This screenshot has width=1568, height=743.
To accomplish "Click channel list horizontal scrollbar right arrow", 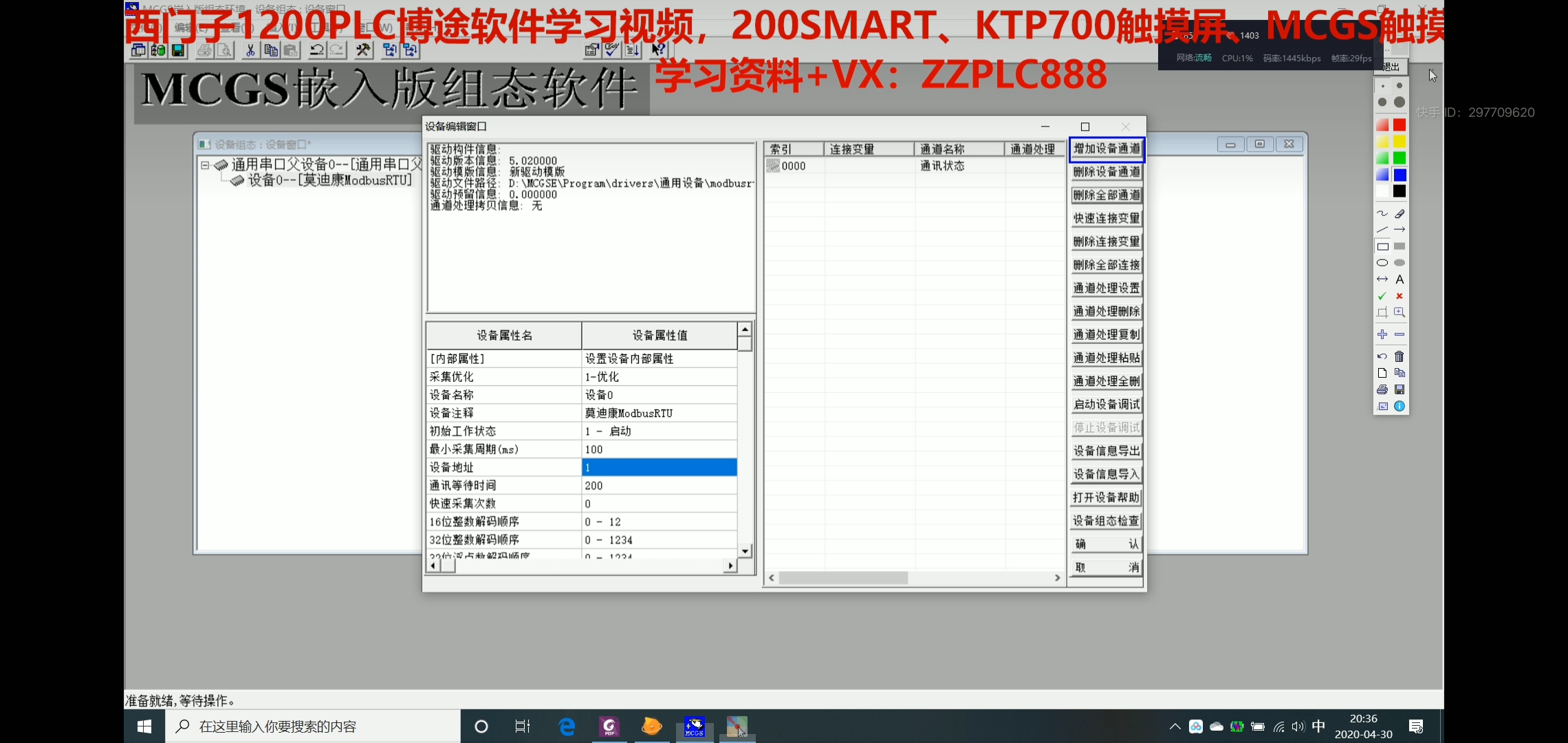I will tap(1058, 579).
